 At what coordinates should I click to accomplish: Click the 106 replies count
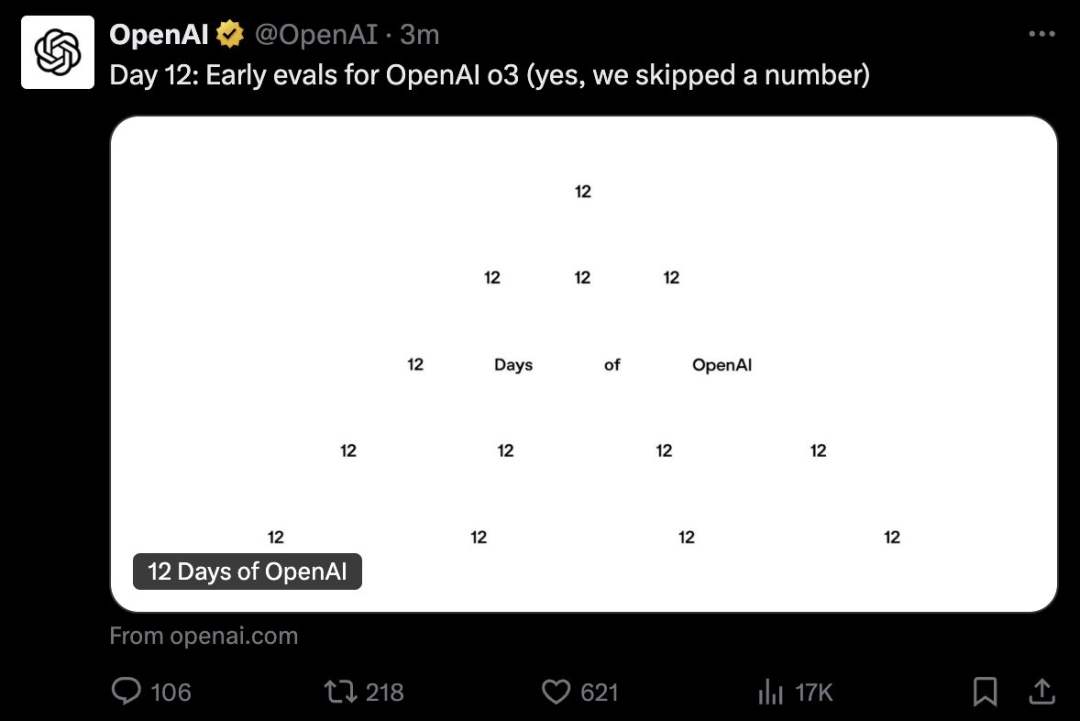coord(171,691)
